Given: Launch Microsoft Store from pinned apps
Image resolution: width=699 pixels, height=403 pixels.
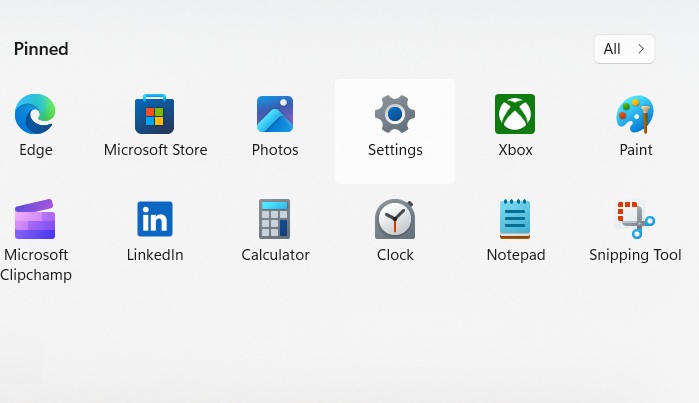Looking at the screenshot, I should point(155,125).
